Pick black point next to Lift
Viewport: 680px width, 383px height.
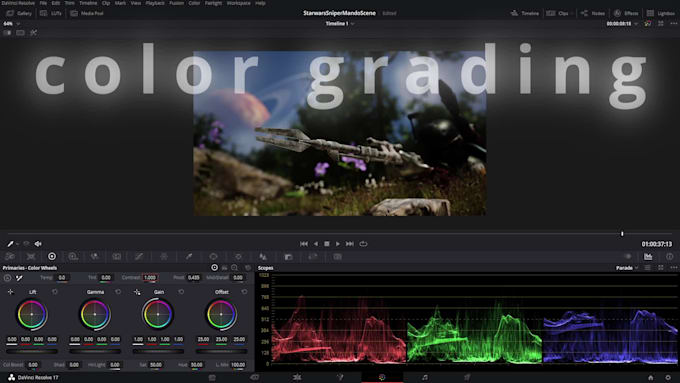point(10,292)
